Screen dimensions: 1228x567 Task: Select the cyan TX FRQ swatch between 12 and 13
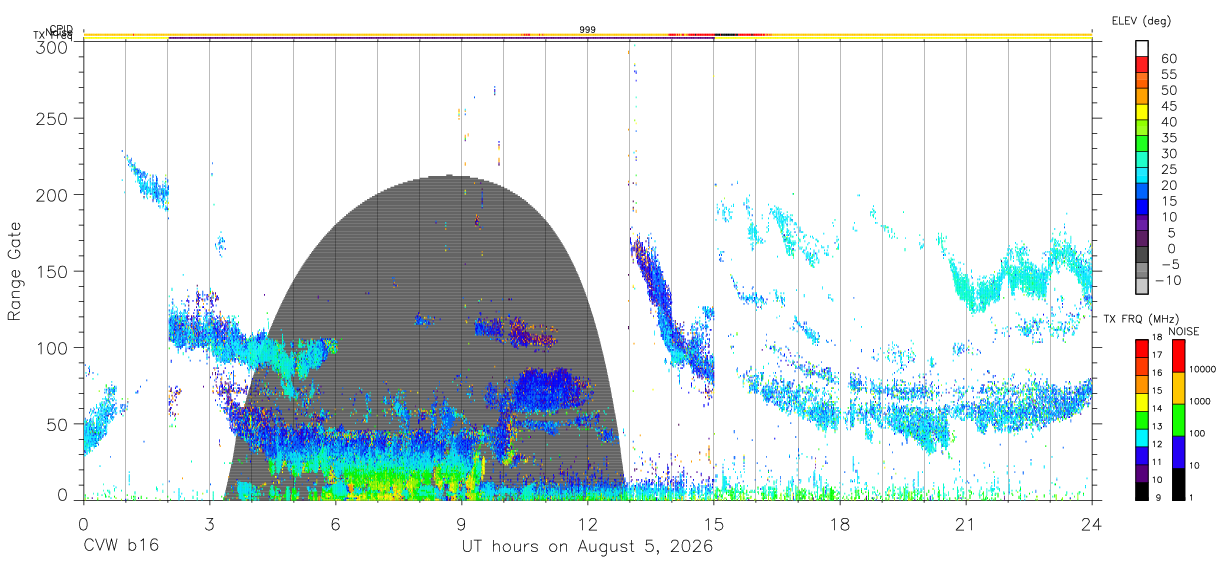pos(1142,436)
